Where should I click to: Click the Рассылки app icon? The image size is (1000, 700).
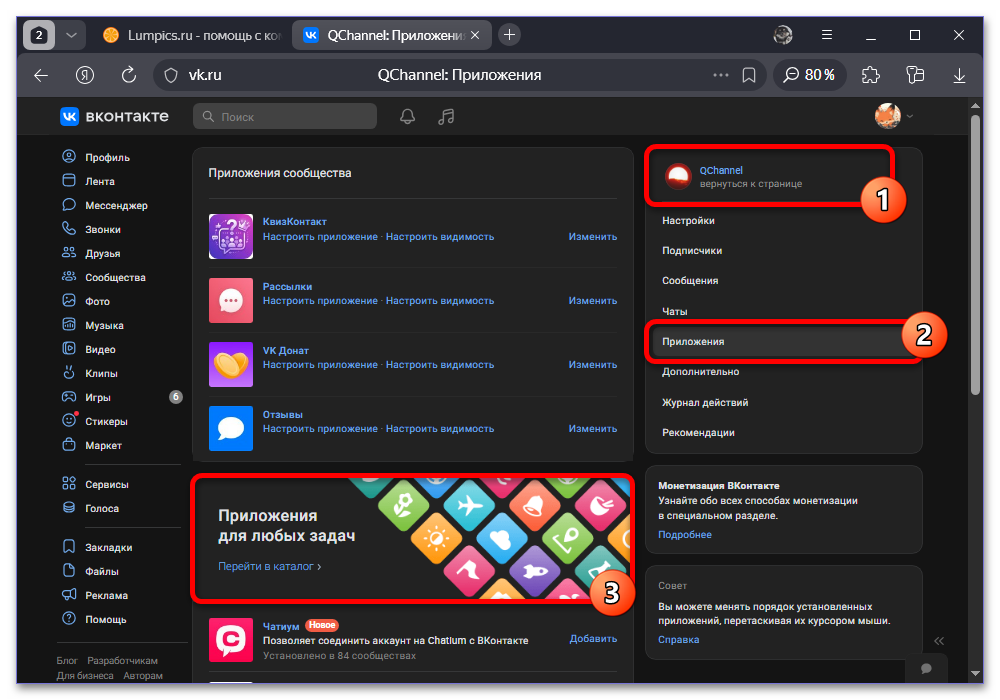(x=231, y=300)
